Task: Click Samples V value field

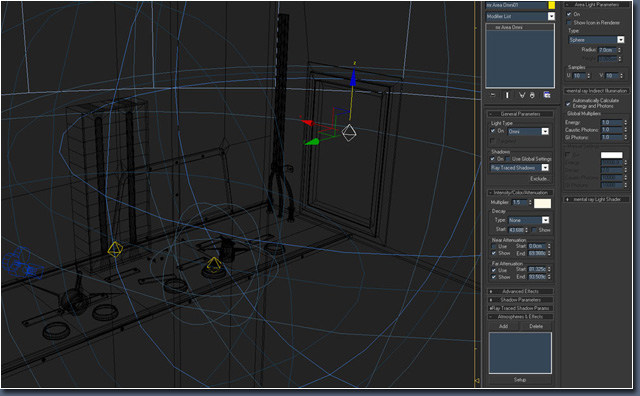Action: [611, 76]
